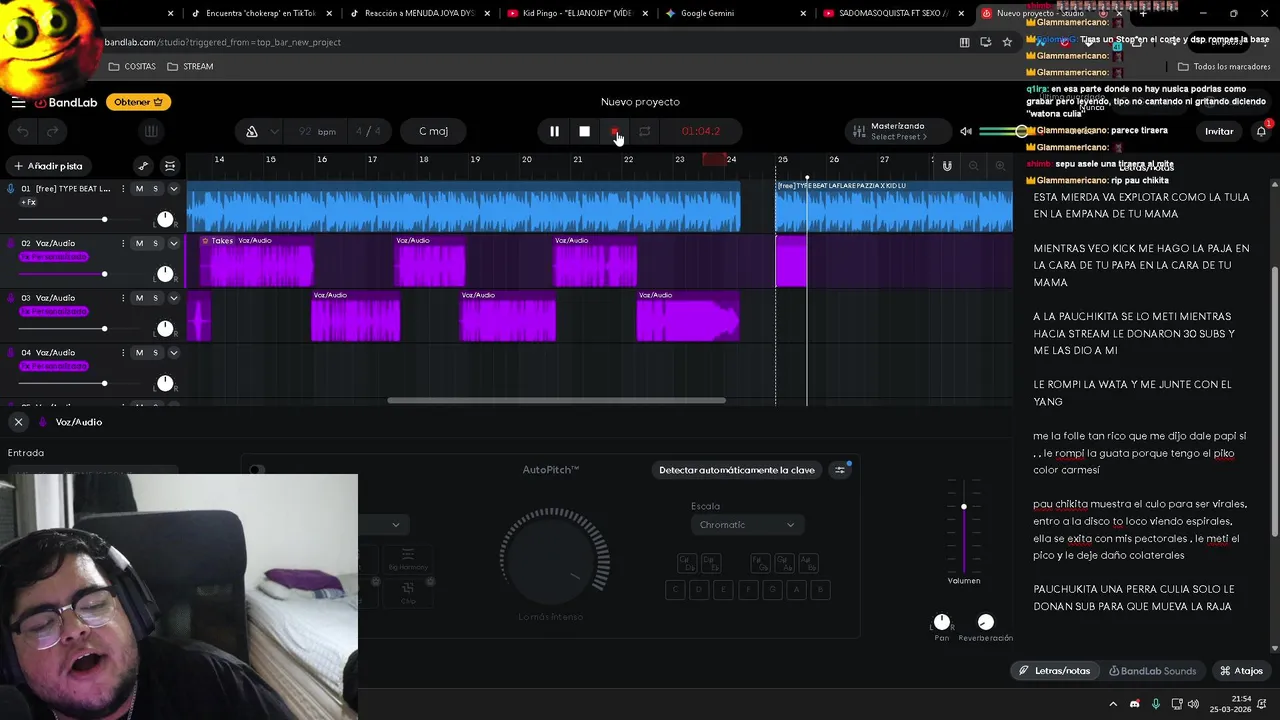Open track 02 three-dot options menu
Viewport: 1280px width, 720px height.
(123, 243)
